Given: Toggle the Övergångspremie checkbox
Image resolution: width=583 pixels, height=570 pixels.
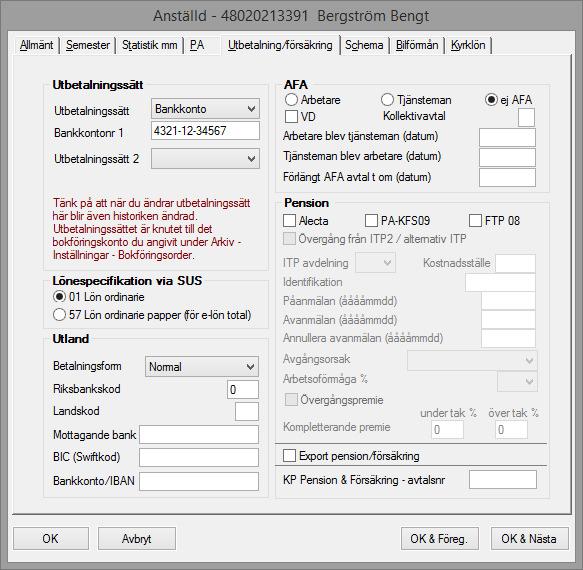Looking at the screenshot, I should (291, 400).
